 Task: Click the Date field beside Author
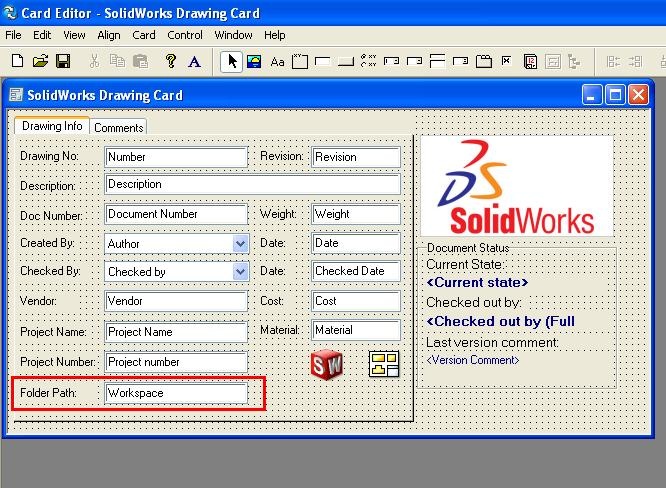click(x=356, y=243)
